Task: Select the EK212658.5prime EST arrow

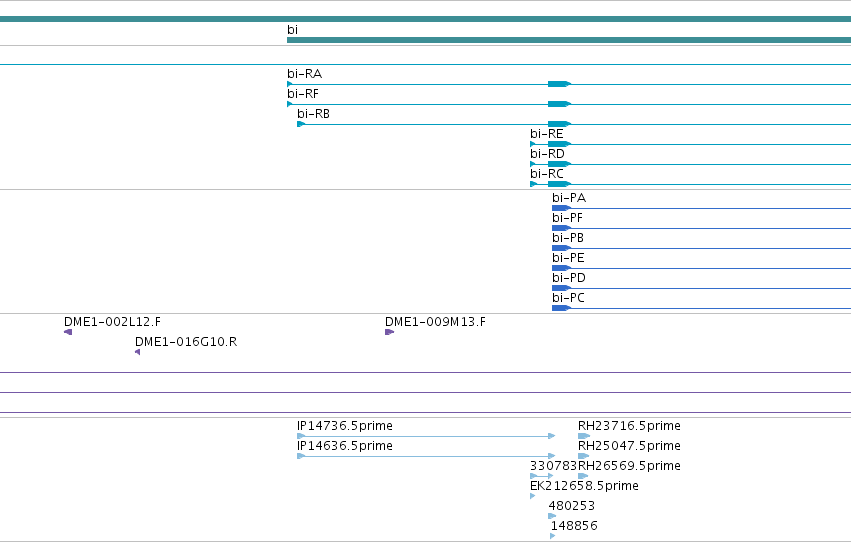Action: tap(532, 496)
